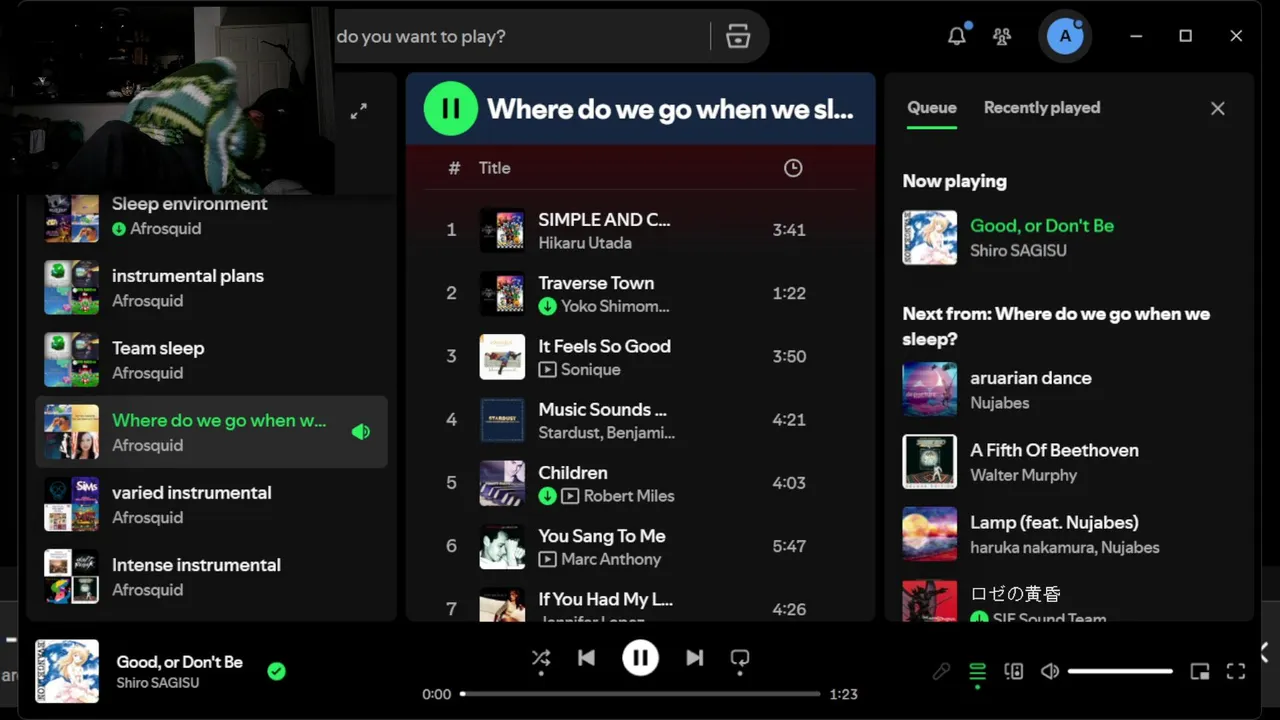Viewport: 1280px width, 720px height.
Task: Open the lyrics microphone icon
Action: pos(941,671)
